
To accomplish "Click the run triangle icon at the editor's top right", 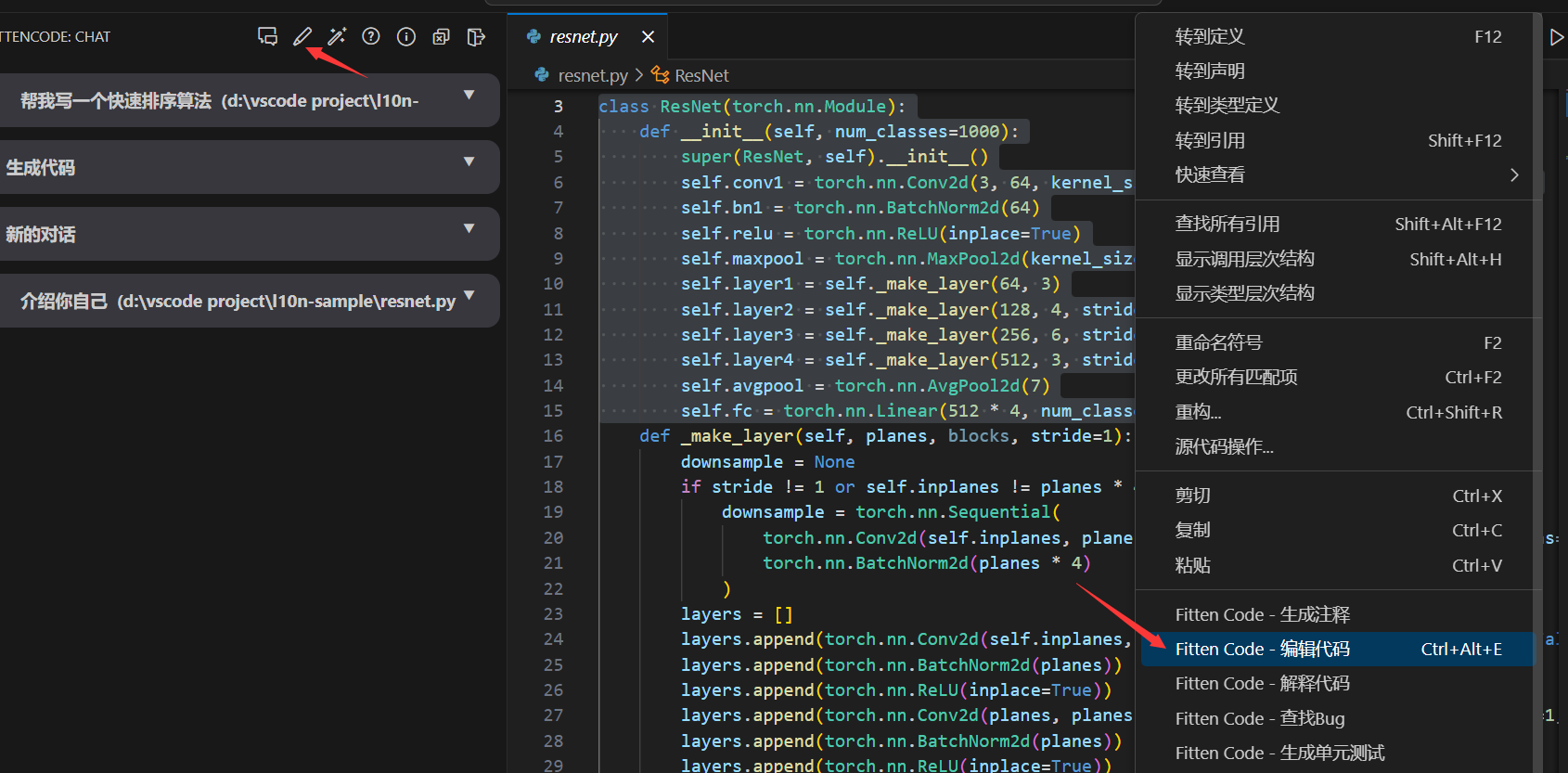I will (x=1557, y=37).
